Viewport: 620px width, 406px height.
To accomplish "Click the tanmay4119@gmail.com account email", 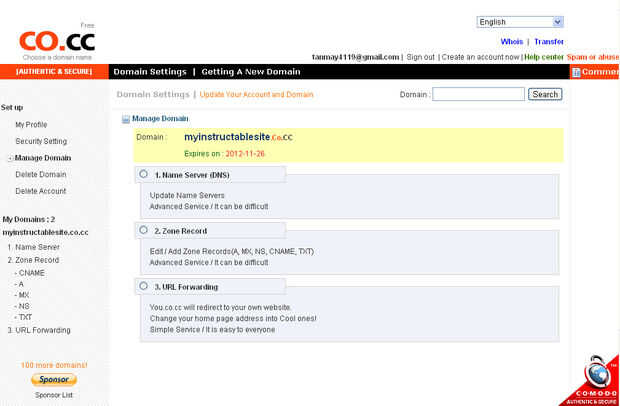I will point(355,57).
